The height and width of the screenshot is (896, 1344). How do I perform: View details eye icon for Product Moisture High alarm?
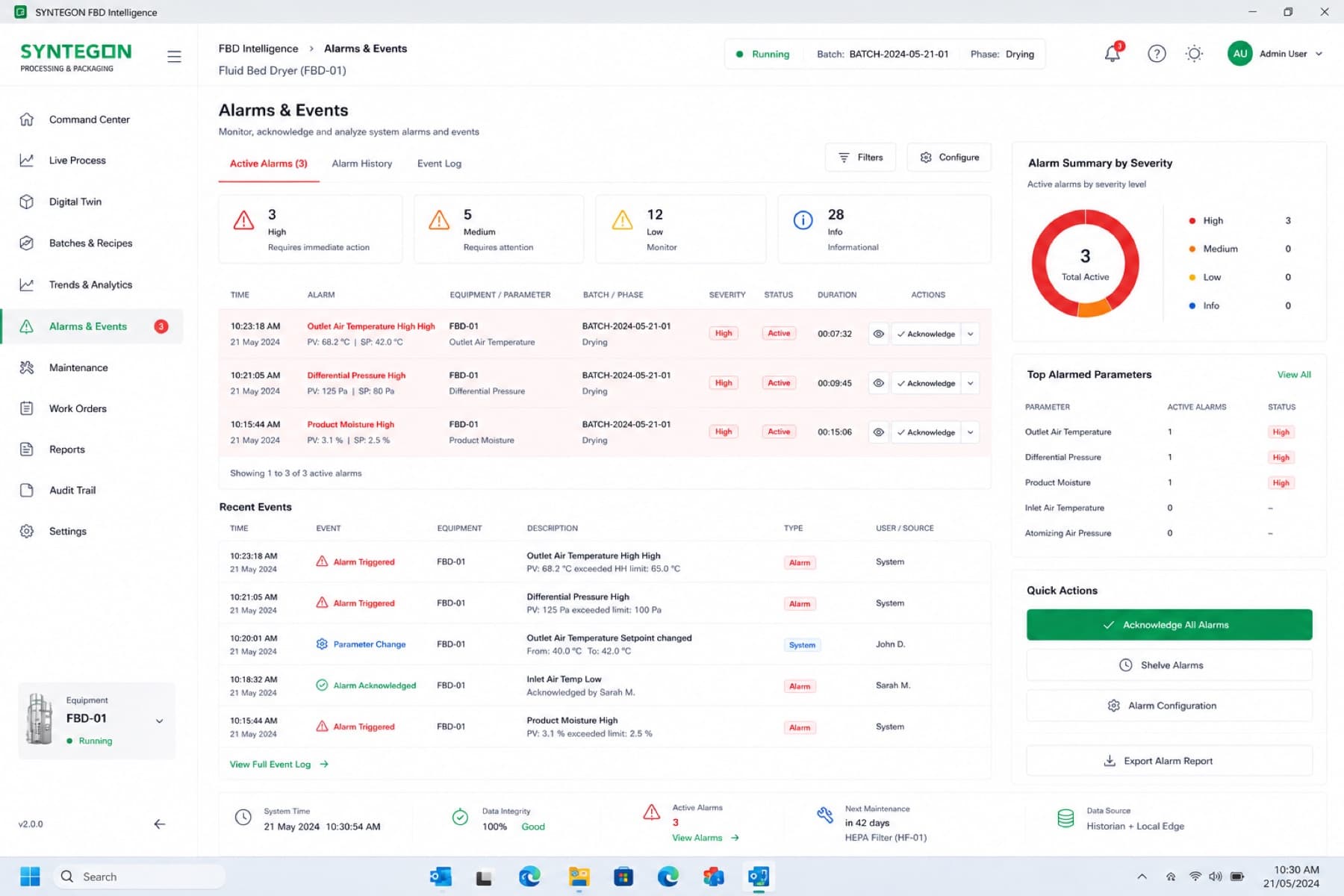click(x=879, y=432)
